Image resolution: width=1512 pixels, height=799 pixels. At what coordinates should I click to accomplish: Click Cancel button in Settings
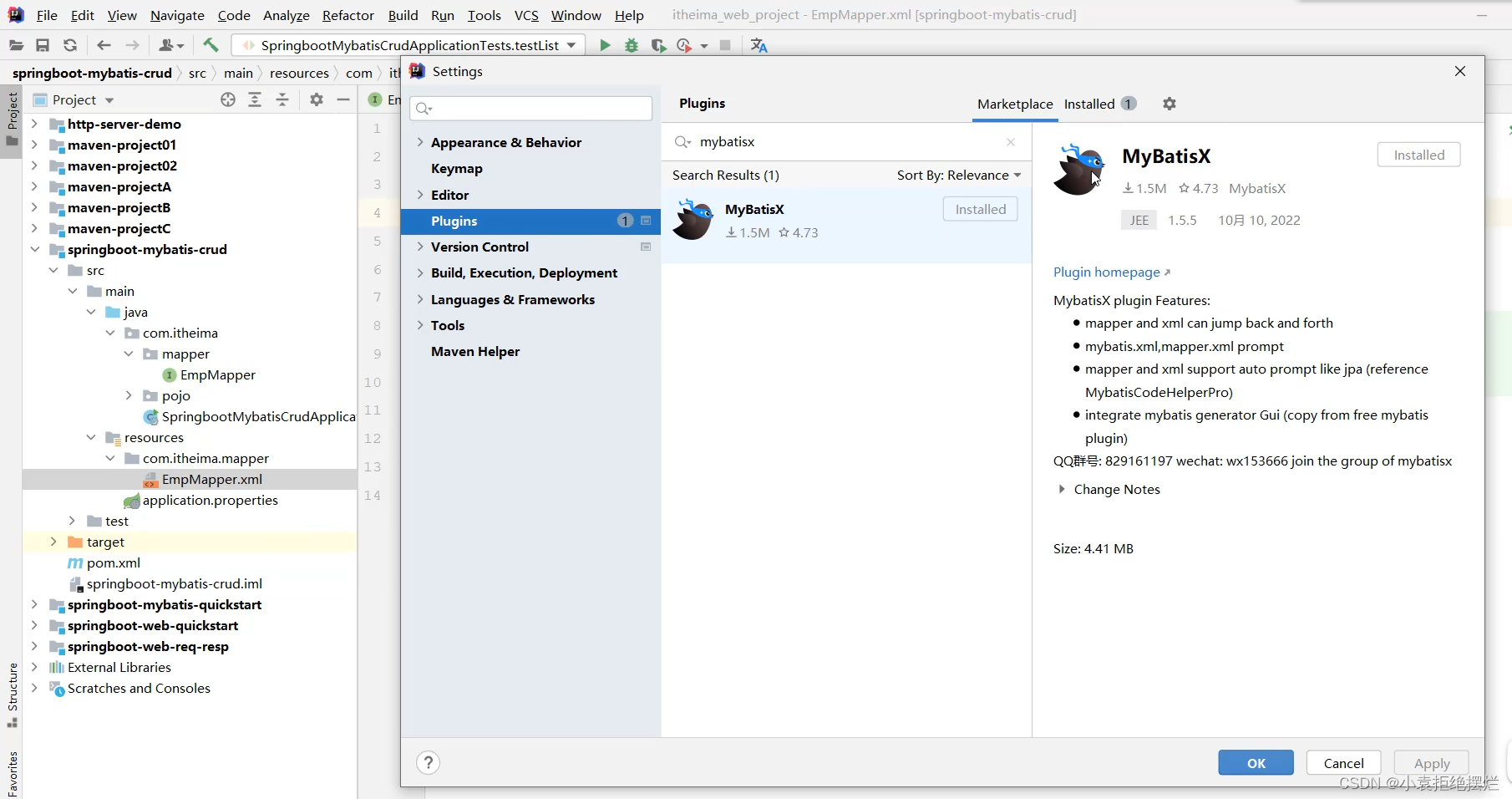point(1344,762)
